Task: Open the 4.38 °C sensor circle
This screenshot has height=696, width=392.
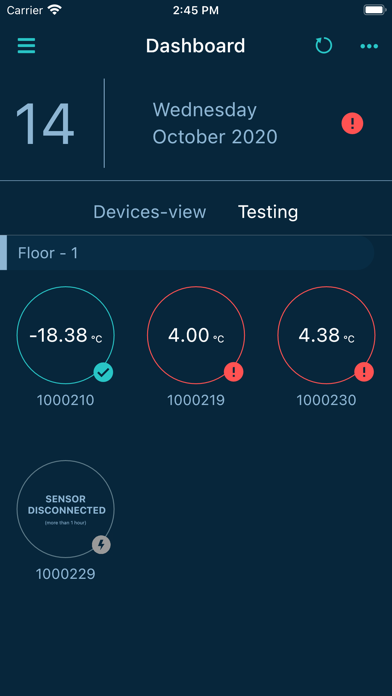Action: point(326,335)
